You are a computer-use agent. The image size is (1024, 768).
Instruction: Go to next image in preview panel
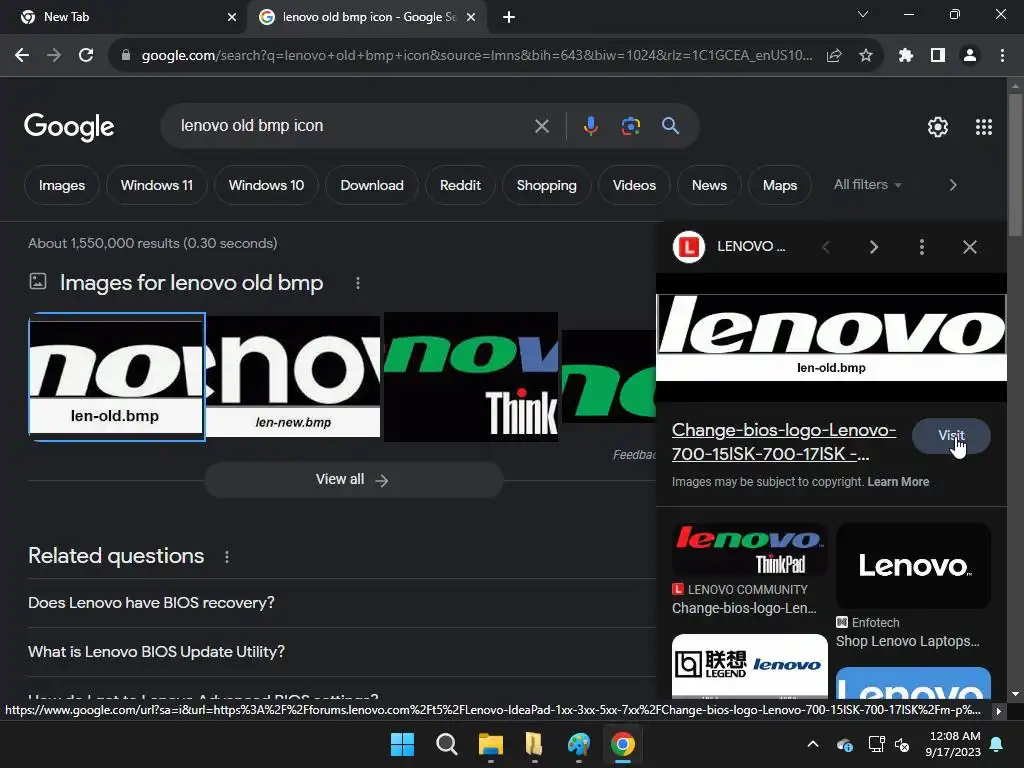(874, 247)
